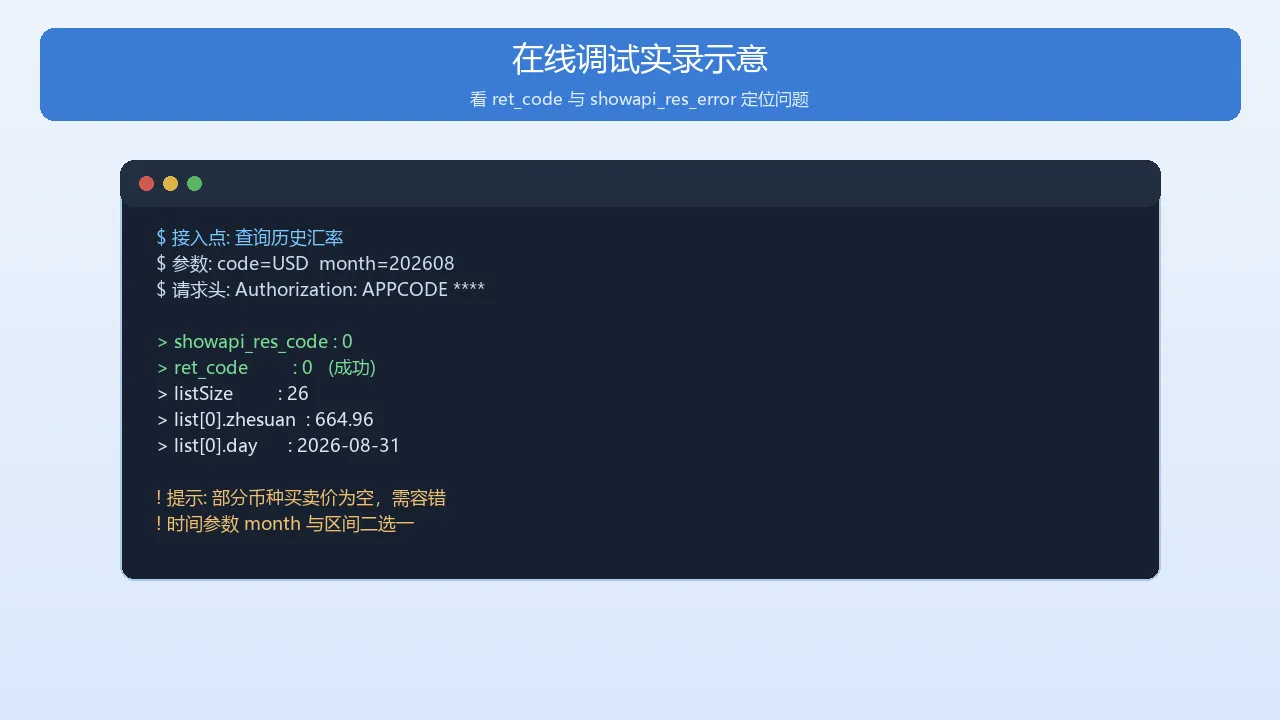Image resolution: width=1280 pixels, height=720 pixels.
Task: Select the list[0].day : 2026-08-31 line
Action: coord(278,446)
